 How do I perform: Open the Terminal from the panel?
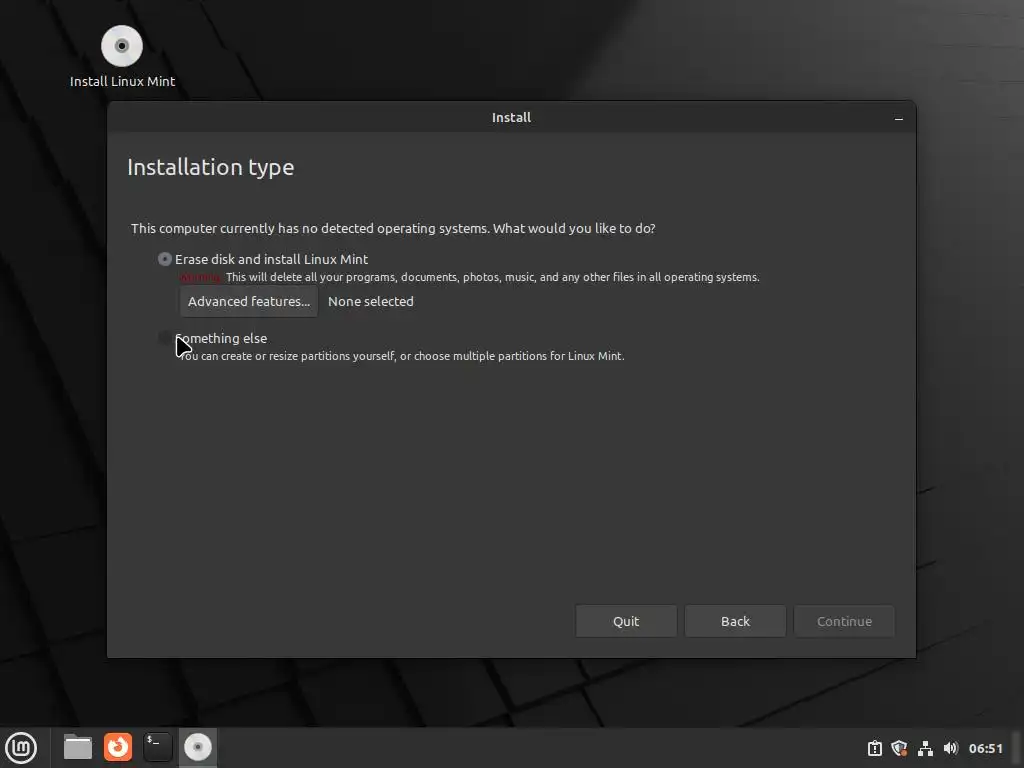pyautogui.click(x=157, y=747)
